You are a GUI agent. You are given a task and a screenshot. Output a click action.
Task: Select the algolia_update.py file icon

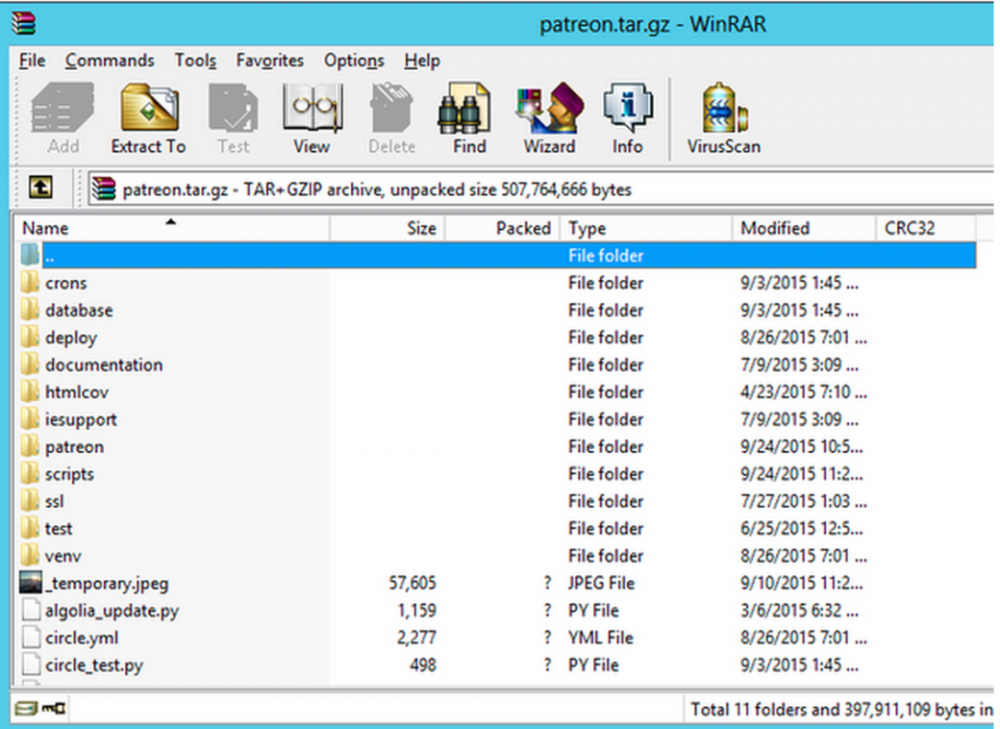pyautogui.click(x=31, y=610)
